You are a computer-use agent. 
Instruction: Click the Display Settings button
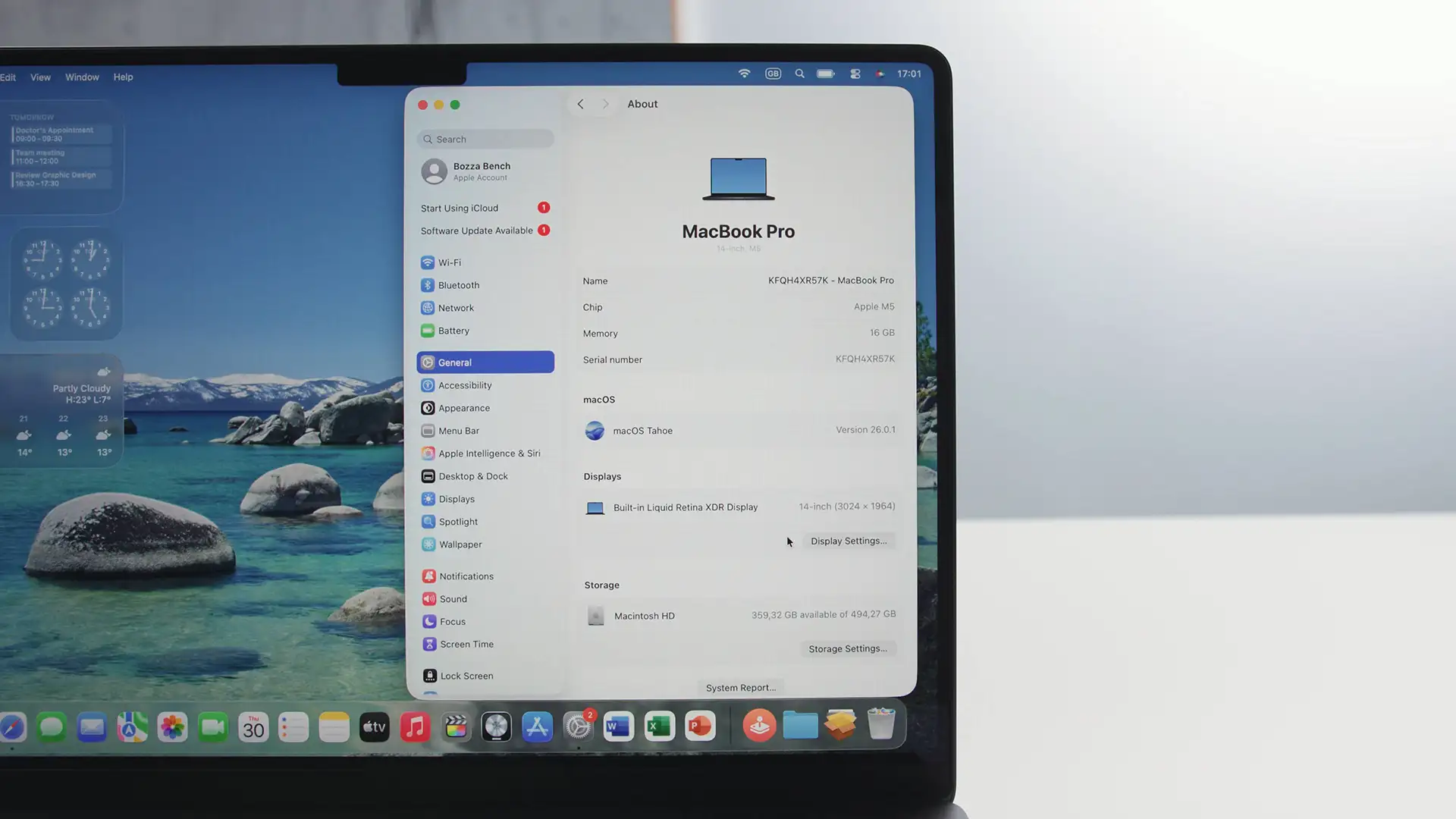pyautogui.click(x=848, y=541)
